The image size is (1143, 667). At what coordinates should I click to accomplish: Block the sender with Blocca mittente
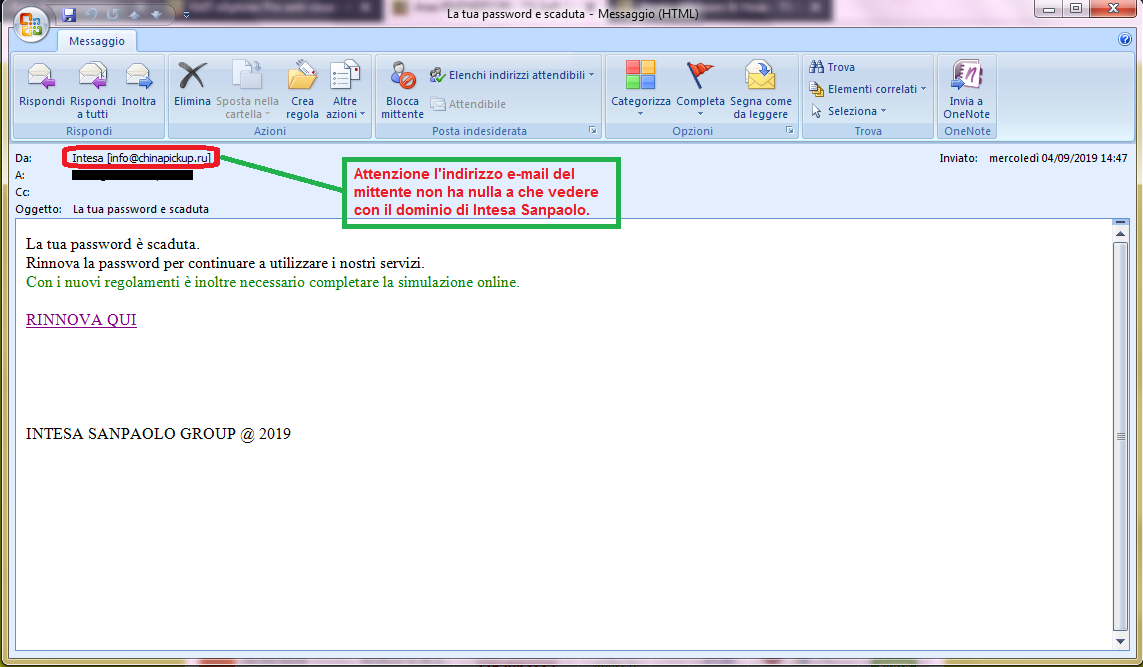click(402, 90)
